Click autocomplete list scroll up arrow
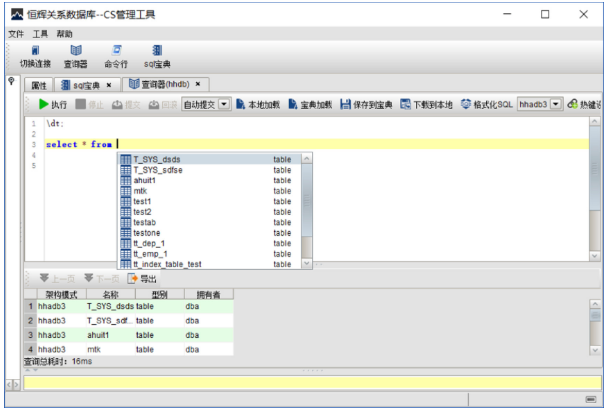611x413 pixels. point(307,159)
